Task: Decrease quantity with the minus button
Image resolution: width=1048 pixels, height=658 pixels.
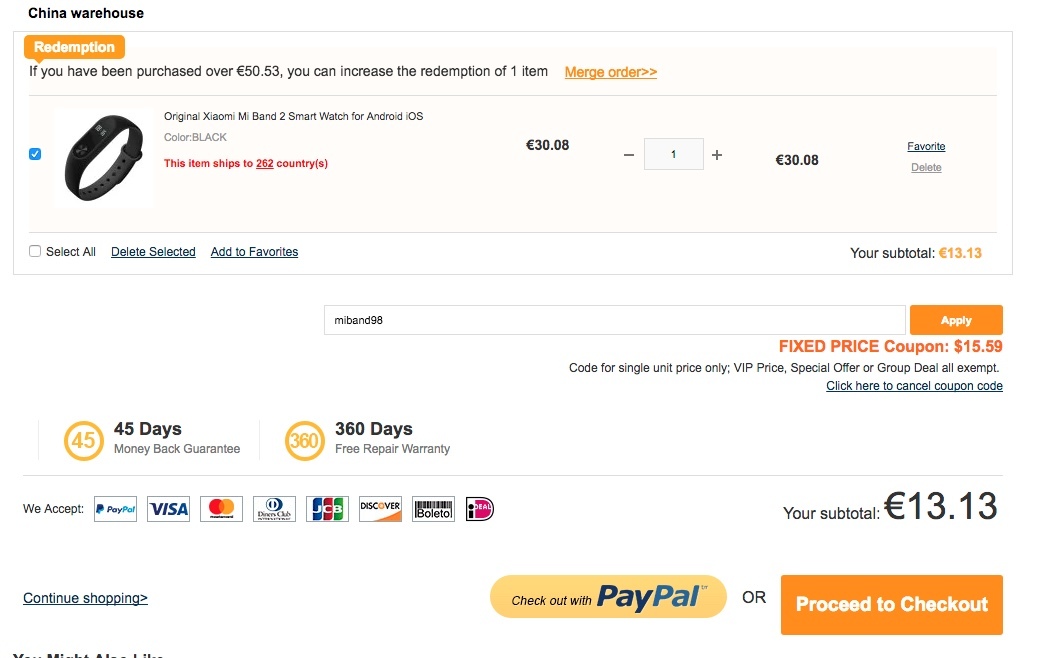Action: pos(628,154)
